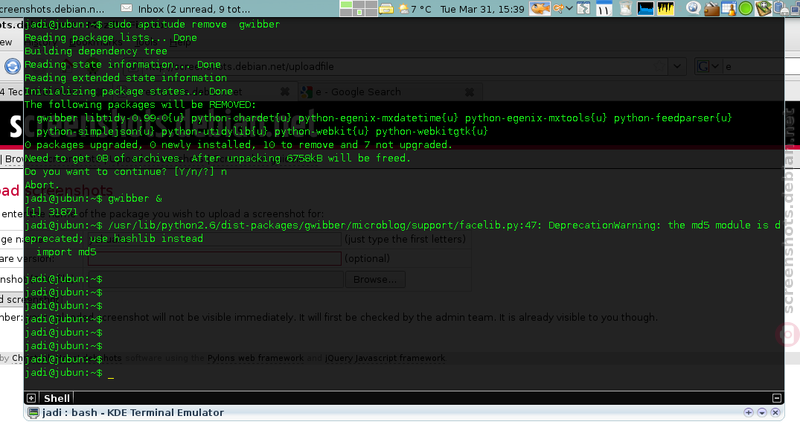Click the 'Do you want to continue?' prompt line
The image size is (800, 445).
click(126, 171)
